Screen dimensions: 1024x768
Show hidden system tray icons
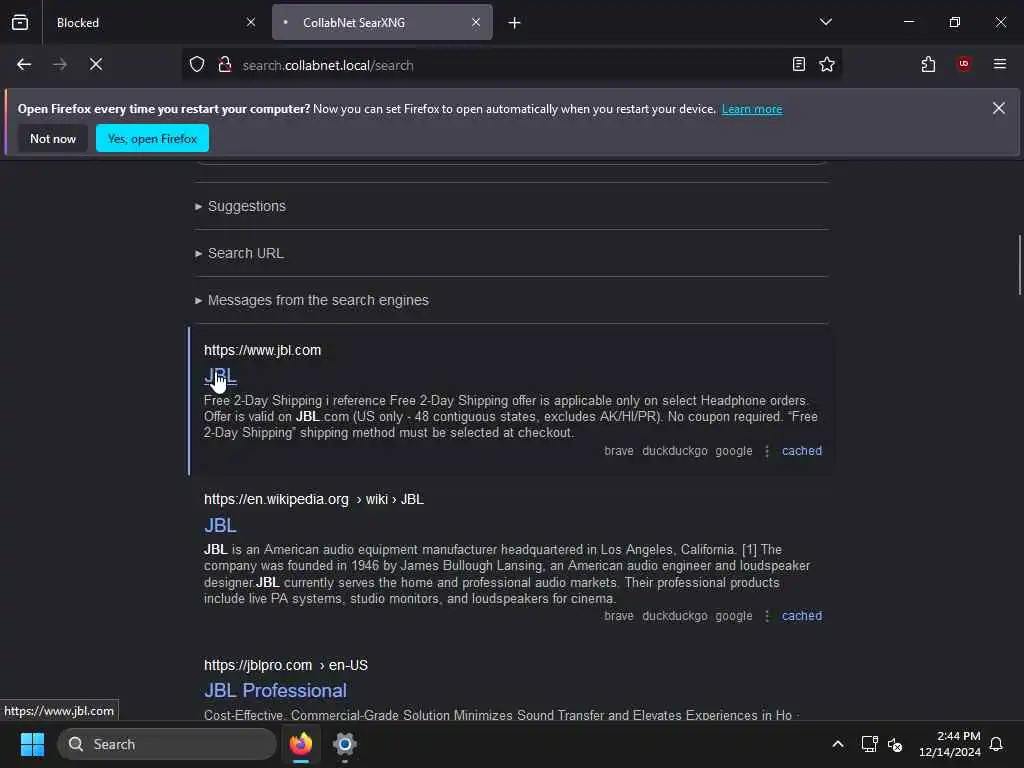tap(838, 744)
